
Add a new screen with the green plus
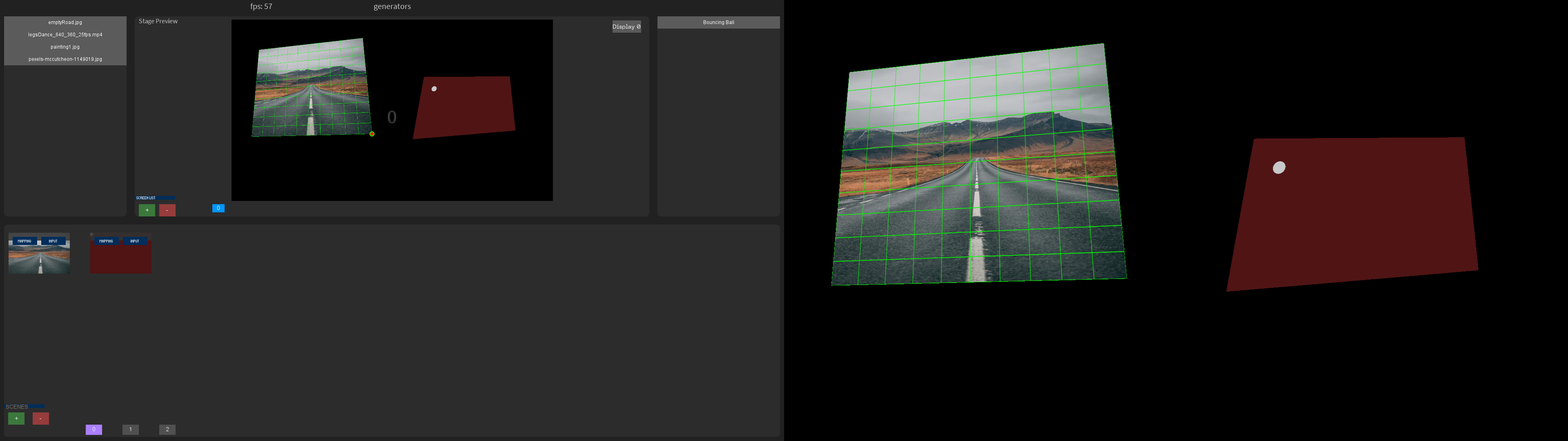coord(147,209)
